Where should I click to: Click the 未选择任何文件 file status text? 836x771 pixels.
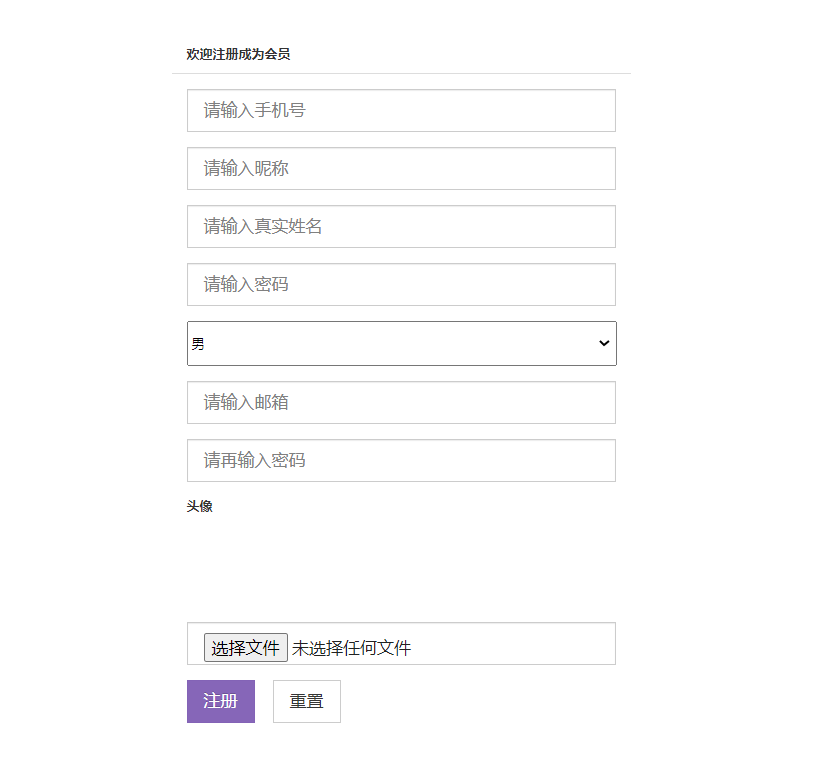point(350,646)
